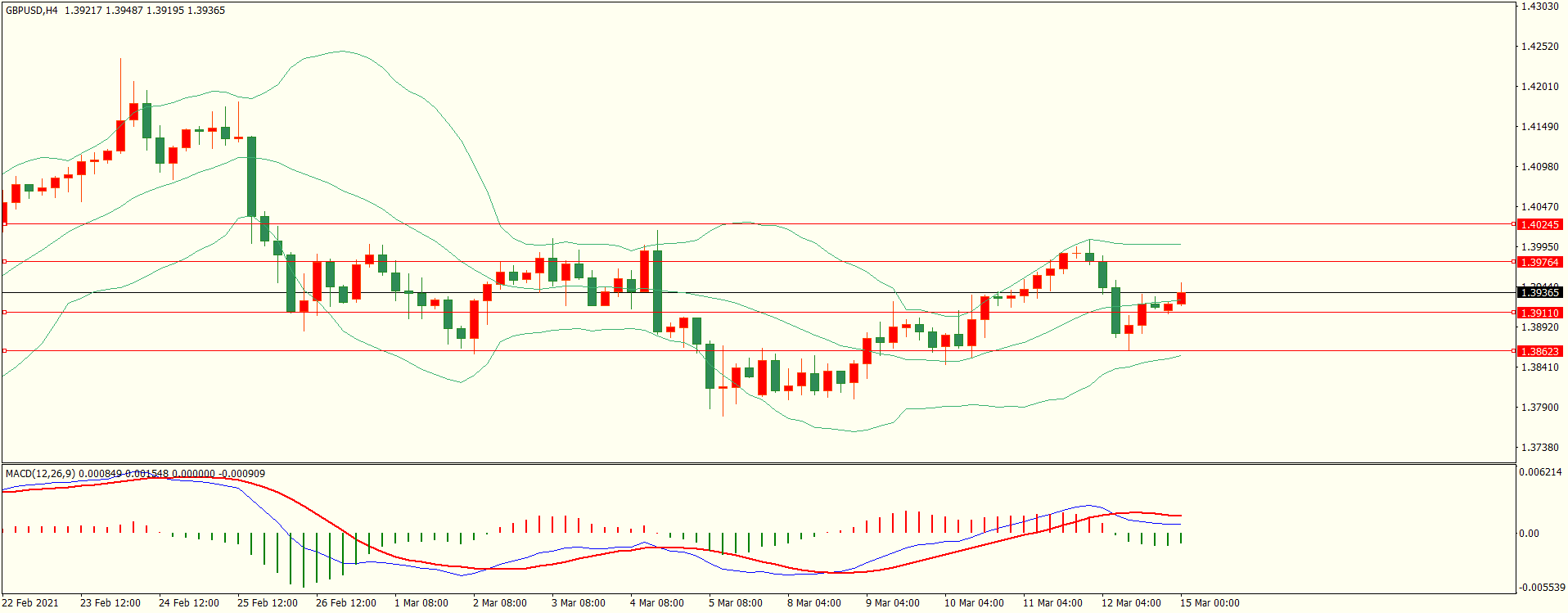
Task: Click the 1.43030 price scale value
Action: pyautogui.click(x=1539, y=7)
